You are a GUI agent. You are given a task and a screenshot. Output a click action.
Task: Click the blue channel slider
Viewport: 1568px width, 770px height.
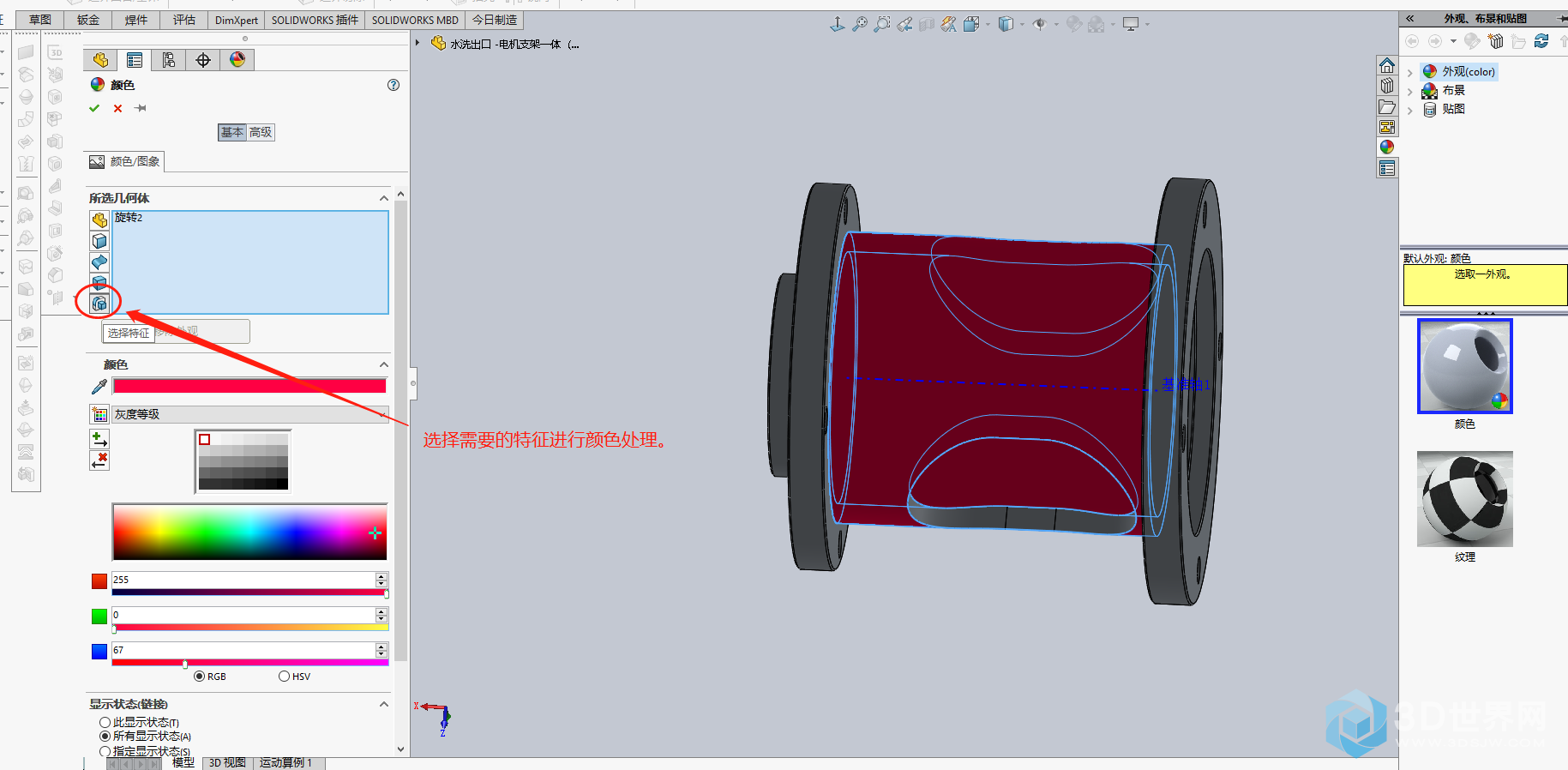click(249, 663)
